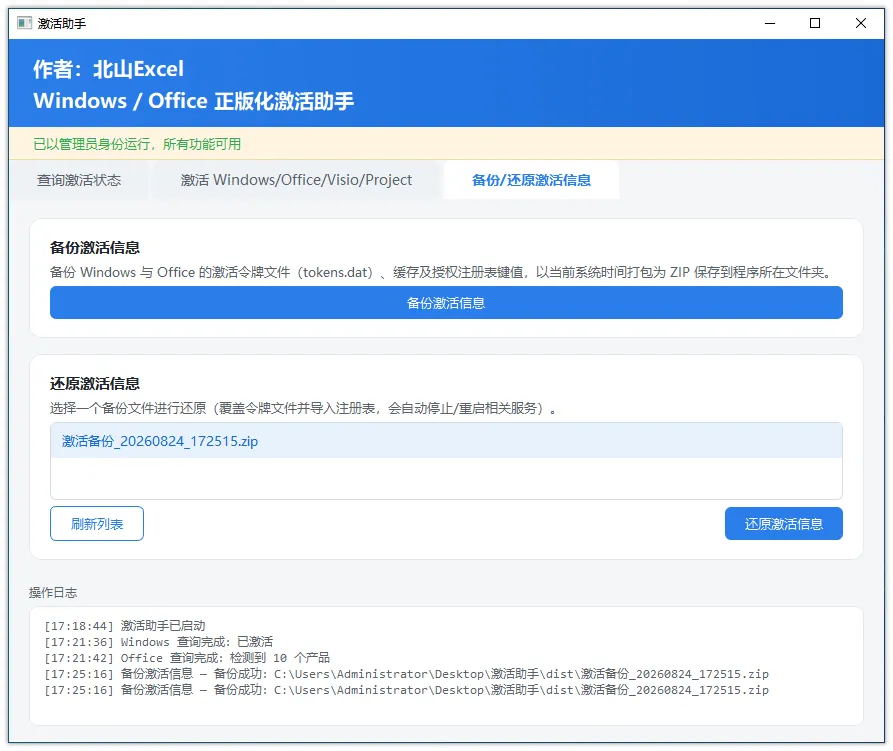
Task: Switch to the 查询激活状态 tab
Action: tap(79, 180)
